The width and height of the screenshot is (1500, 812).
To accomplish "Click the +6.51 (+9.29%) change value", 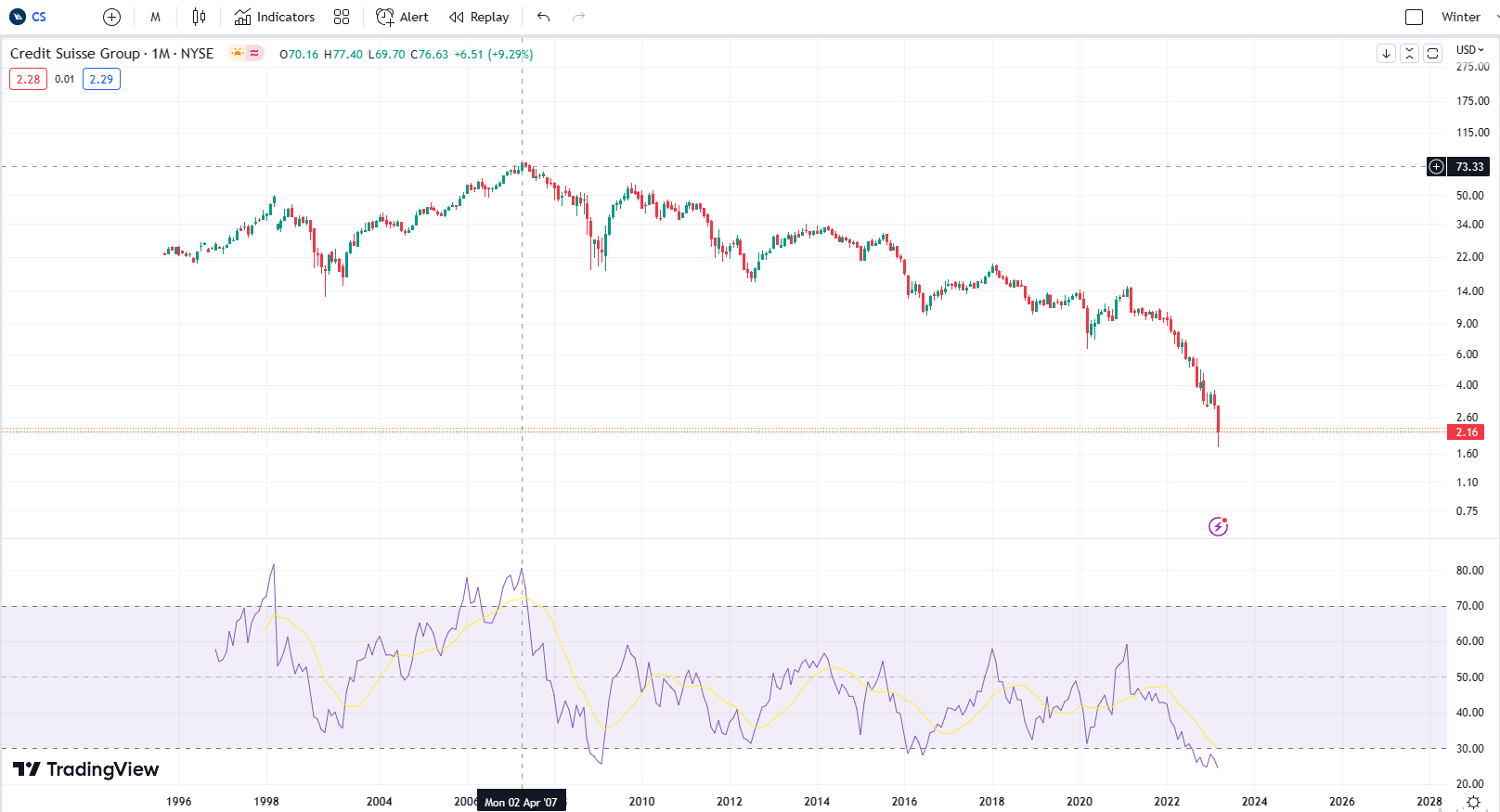I will (493, 55).
